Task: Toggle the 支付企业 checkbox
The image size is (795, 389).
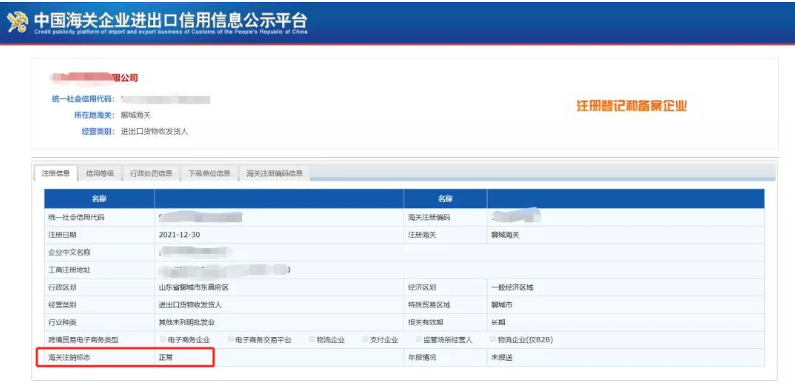Action: (366, 339)
